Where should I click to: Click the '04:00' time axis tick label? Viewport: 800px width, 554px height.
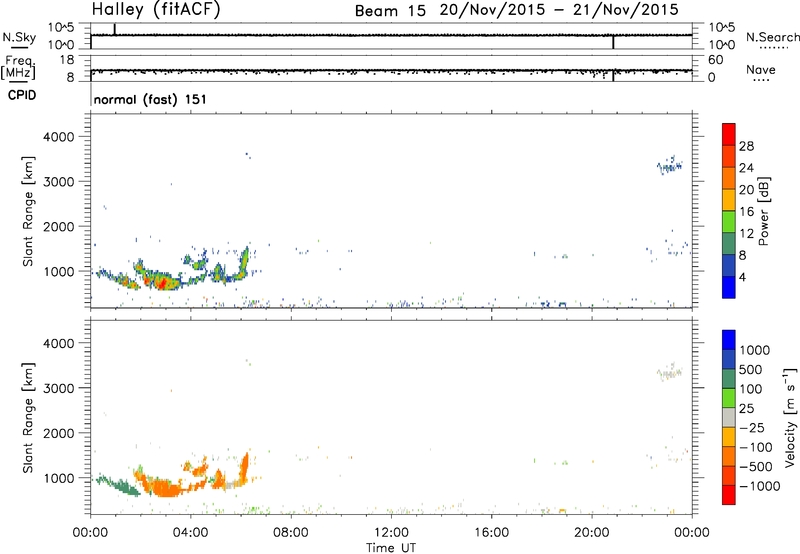(190, 533)
